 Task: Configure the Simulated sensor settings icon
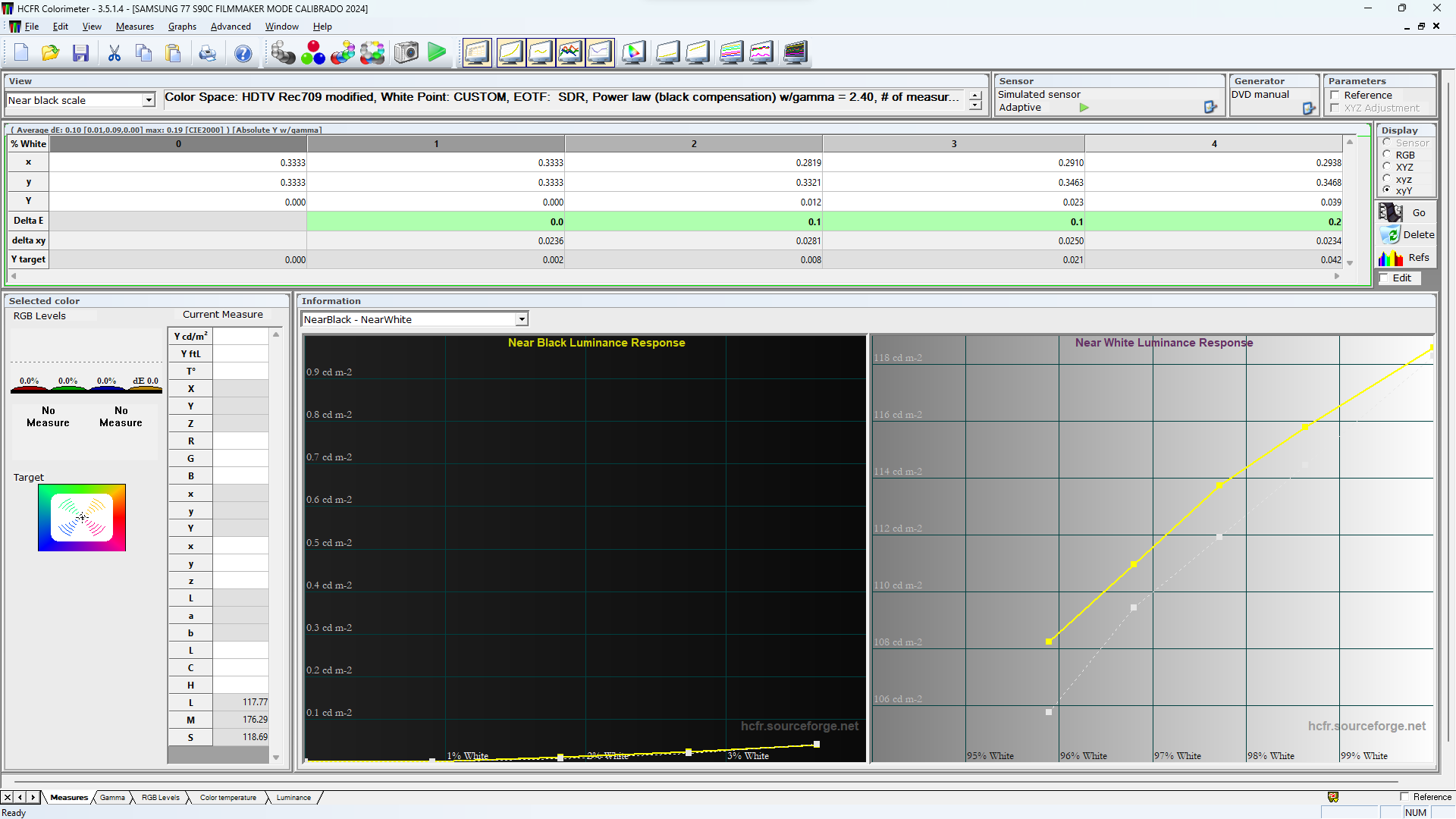pyautogui.click(x=1210, y=108)
